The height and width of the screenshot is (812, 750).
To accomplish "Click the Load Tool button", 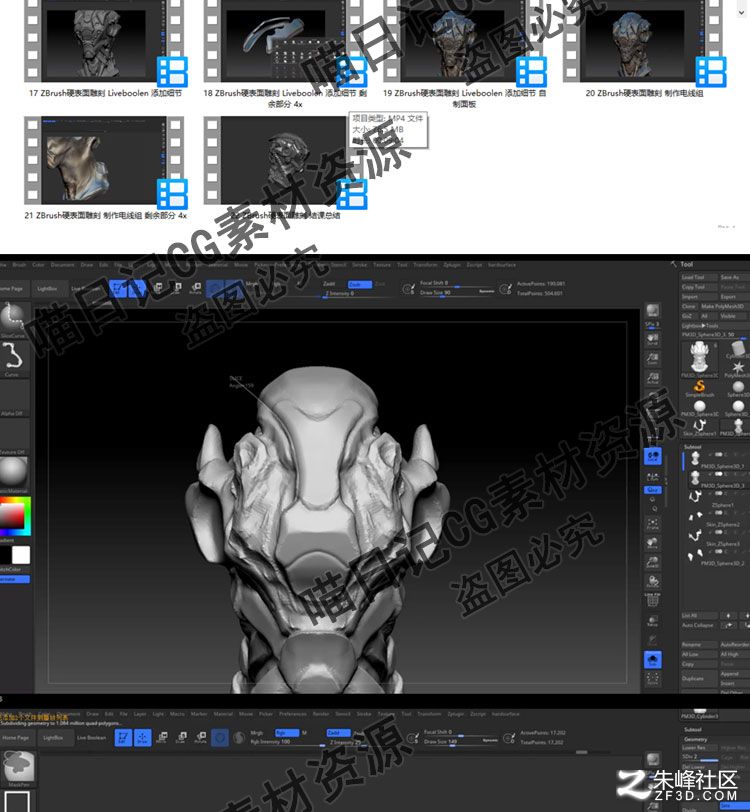I will (x=698, y=277).
